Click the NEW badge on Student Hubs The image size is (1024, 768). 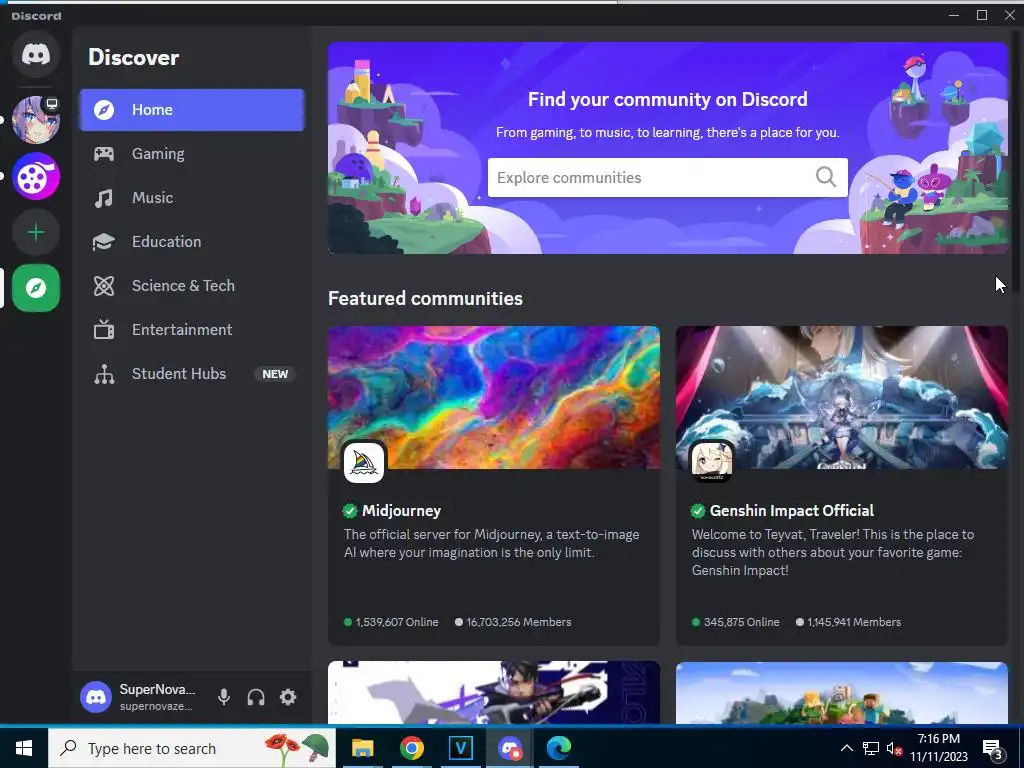pos(275,374)
